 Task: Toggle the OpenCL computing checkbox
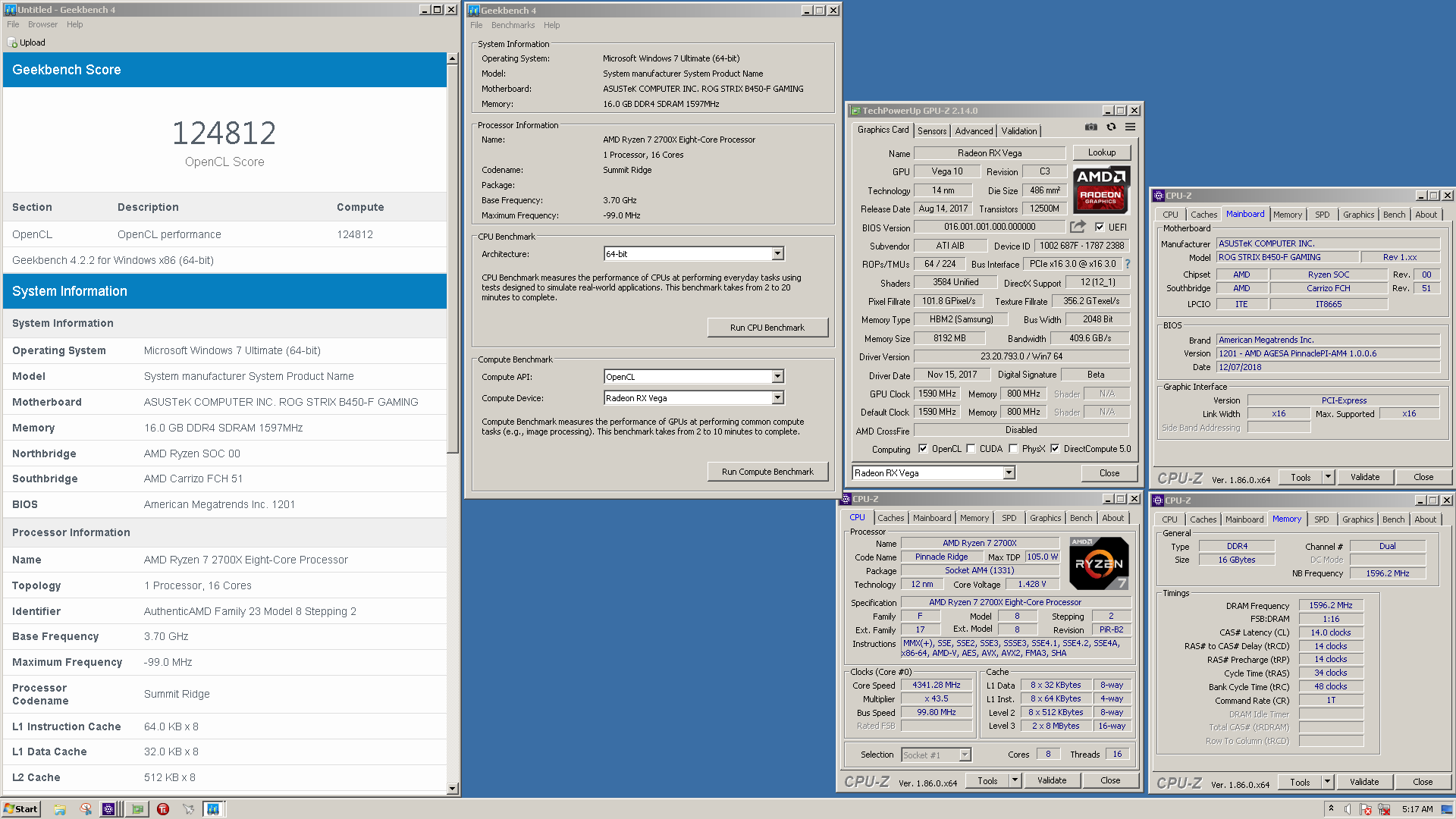click(923, 448)
